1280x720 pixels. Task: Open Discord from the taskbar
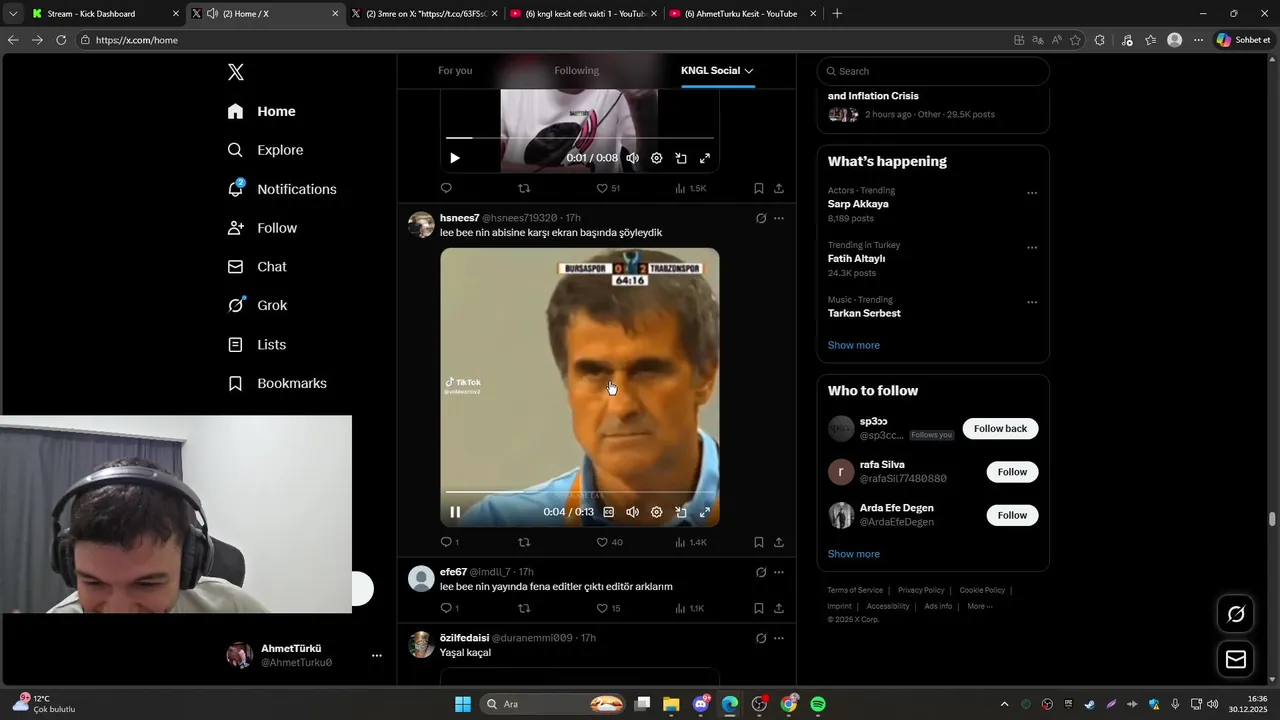(x=701, y=704)
